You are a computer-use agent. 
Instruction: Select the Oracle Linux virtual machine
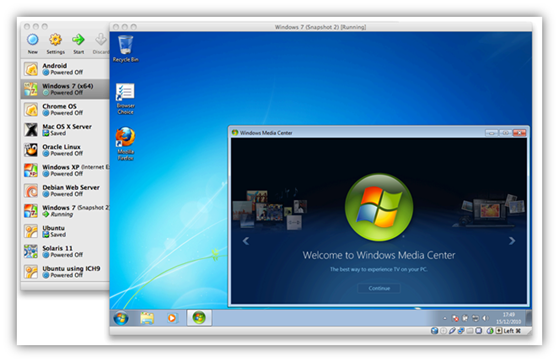65,150
